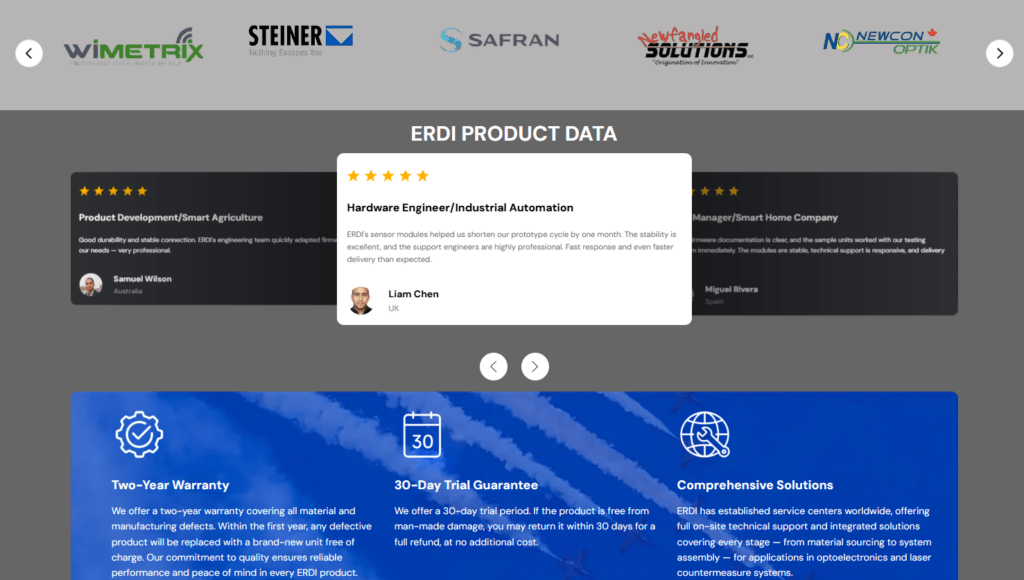The height and width of the screenshot is (580, 1024).
Task: Click the Two-Year Warranty badge icon
Action: pos(139,434)
